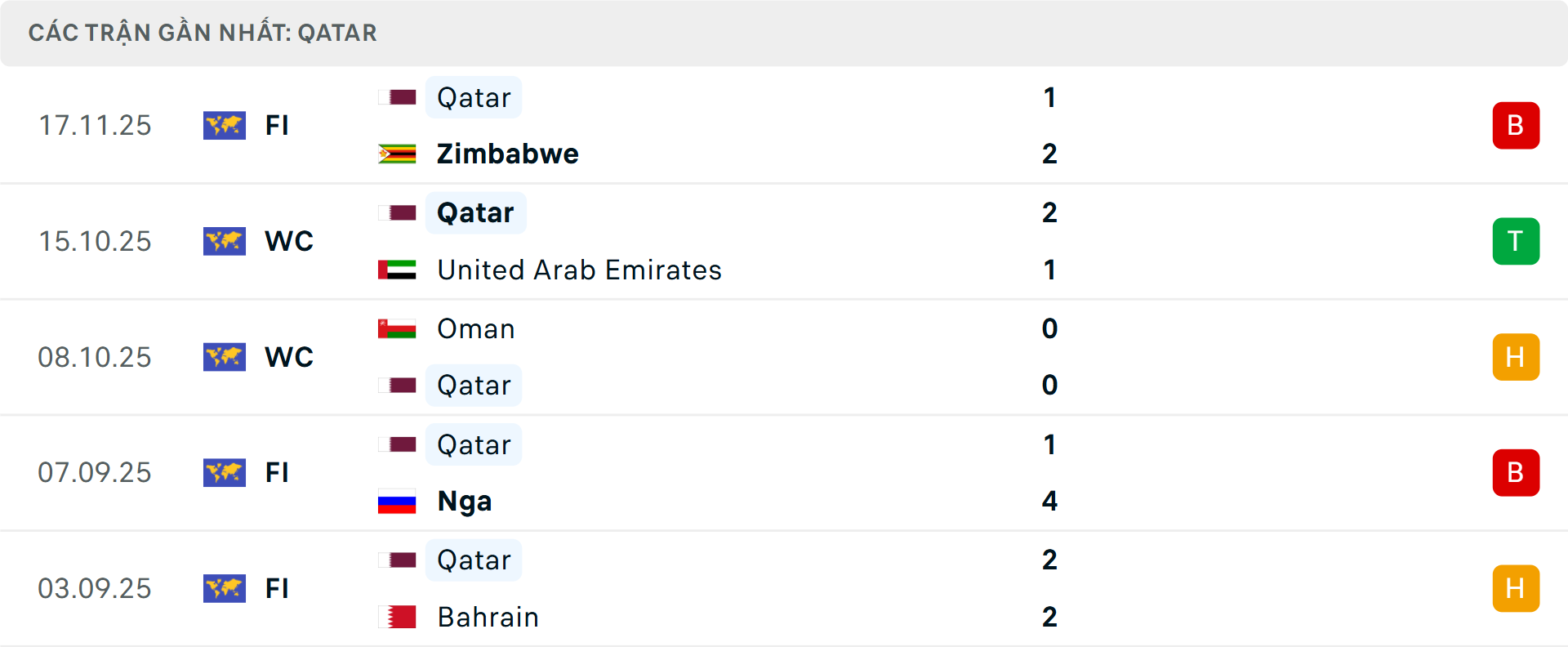Viewport: 1568px width, 647px height.
Task: Select the Oman team name
Action: pos(475,328)
